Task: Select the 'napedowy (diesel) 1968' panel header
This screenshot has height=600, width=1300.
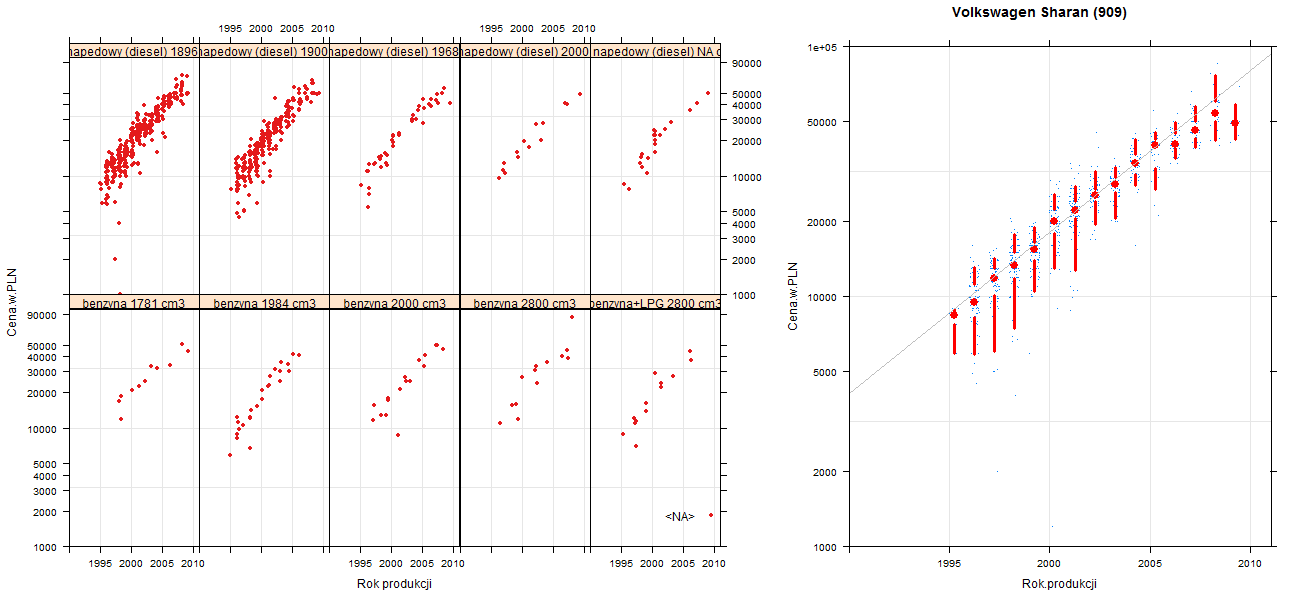Action: point(394,51)
